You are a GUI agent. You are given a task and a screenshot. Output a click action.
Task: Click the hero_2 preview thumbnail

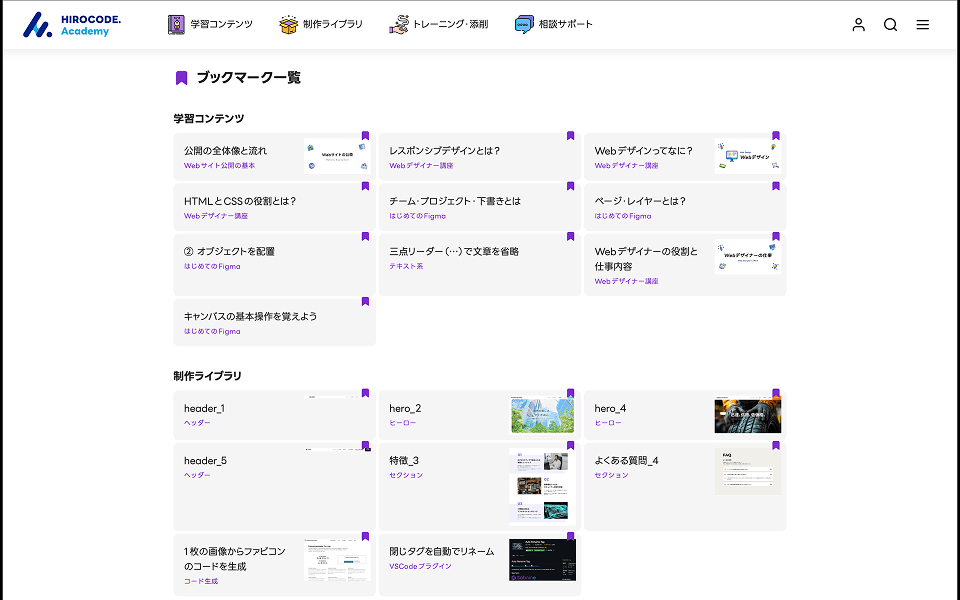[542, 415]
